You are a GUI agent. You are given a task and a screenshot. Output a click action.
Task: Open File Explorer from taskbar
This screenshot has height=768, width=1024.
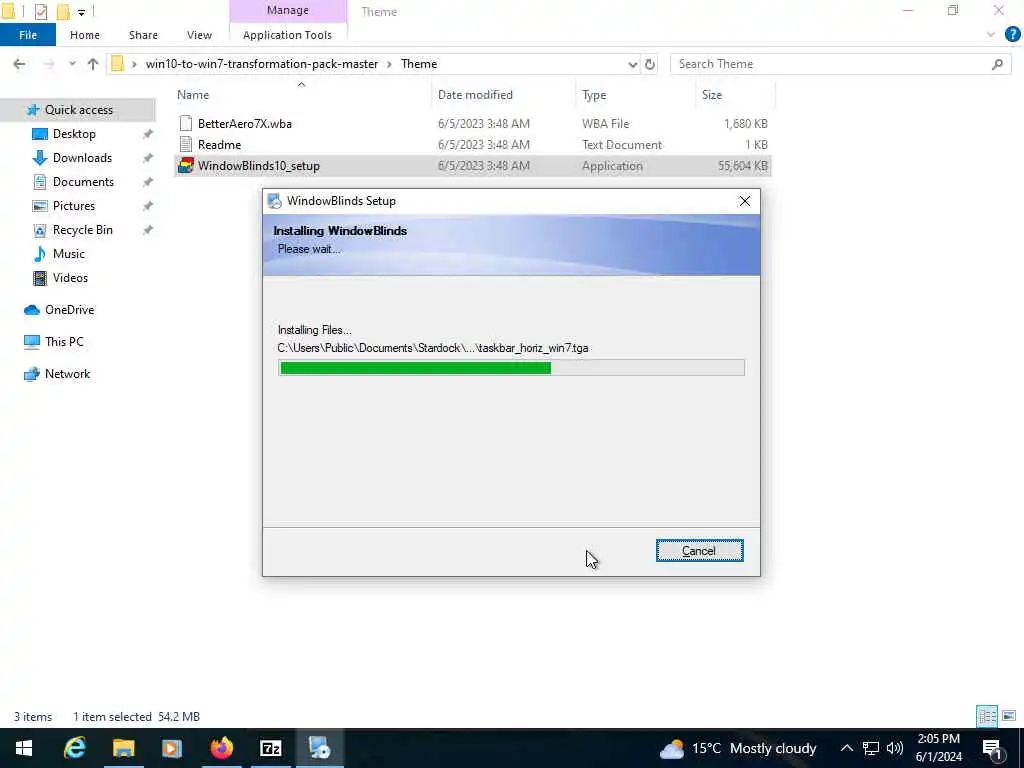pyautogui.click(x=123, y=748)
